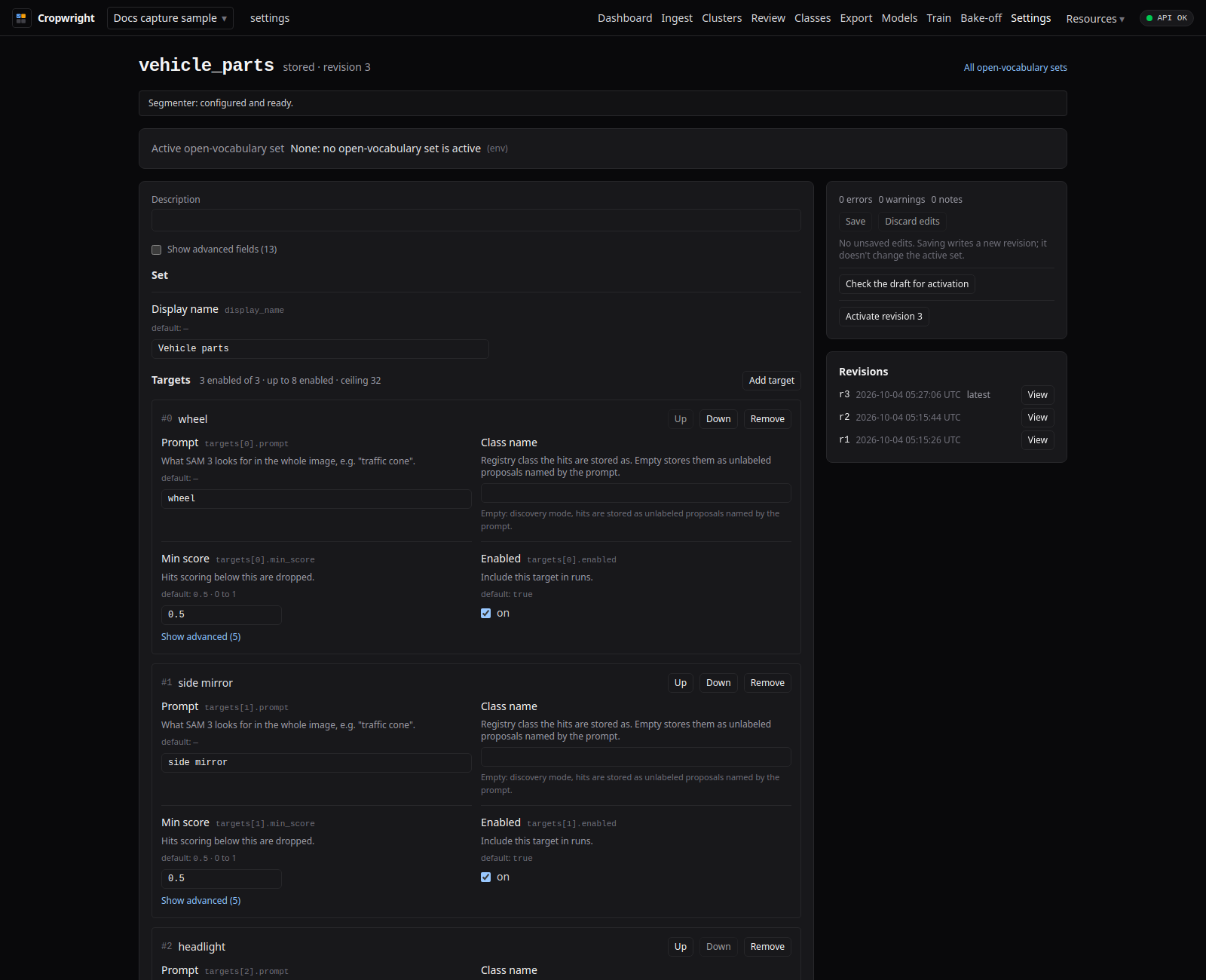This screenshot has height=980, width=1206.
Task: Follow the All open-vocabulary sets link
Action: (x=1015, y=68)
